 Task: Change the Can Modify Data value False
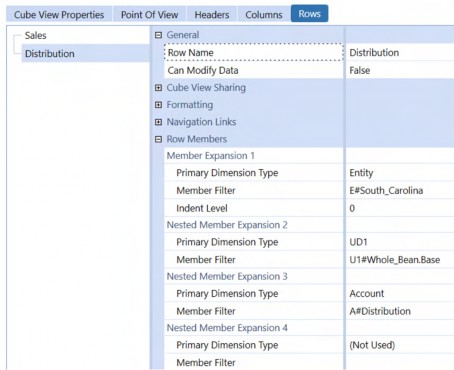[400, 70]
